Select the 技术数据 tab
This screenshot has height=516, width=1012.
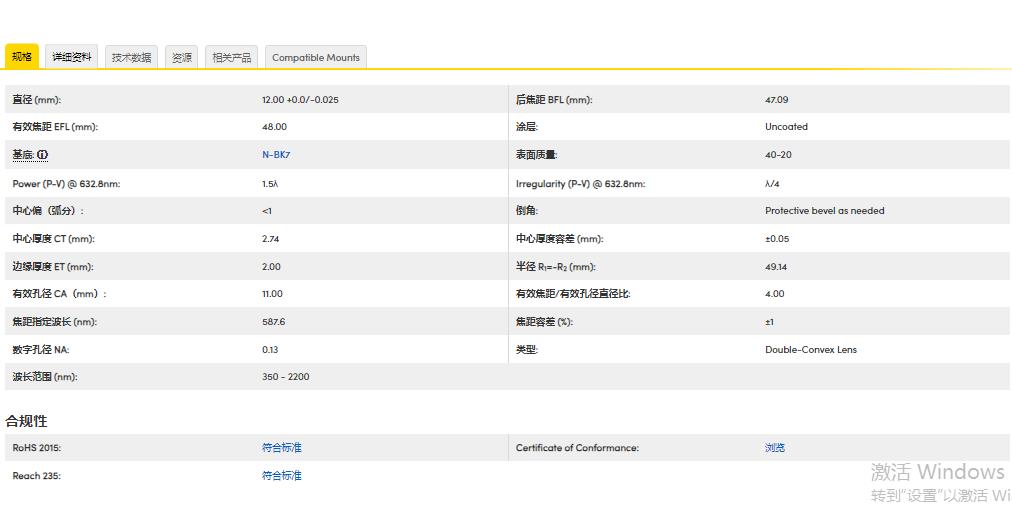131,58
